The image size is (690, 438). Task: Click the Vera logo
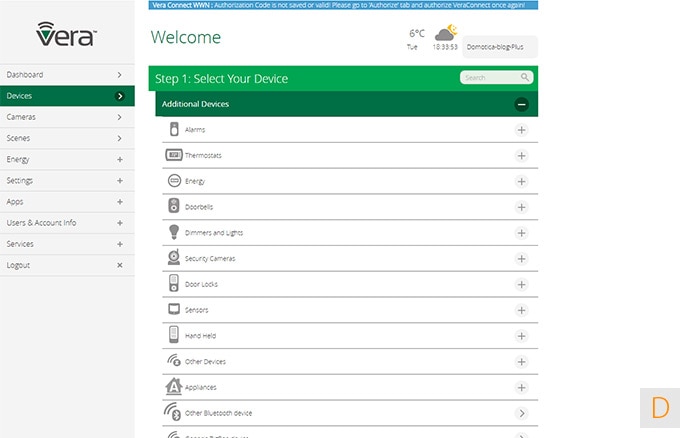click(x=66, y=34)
